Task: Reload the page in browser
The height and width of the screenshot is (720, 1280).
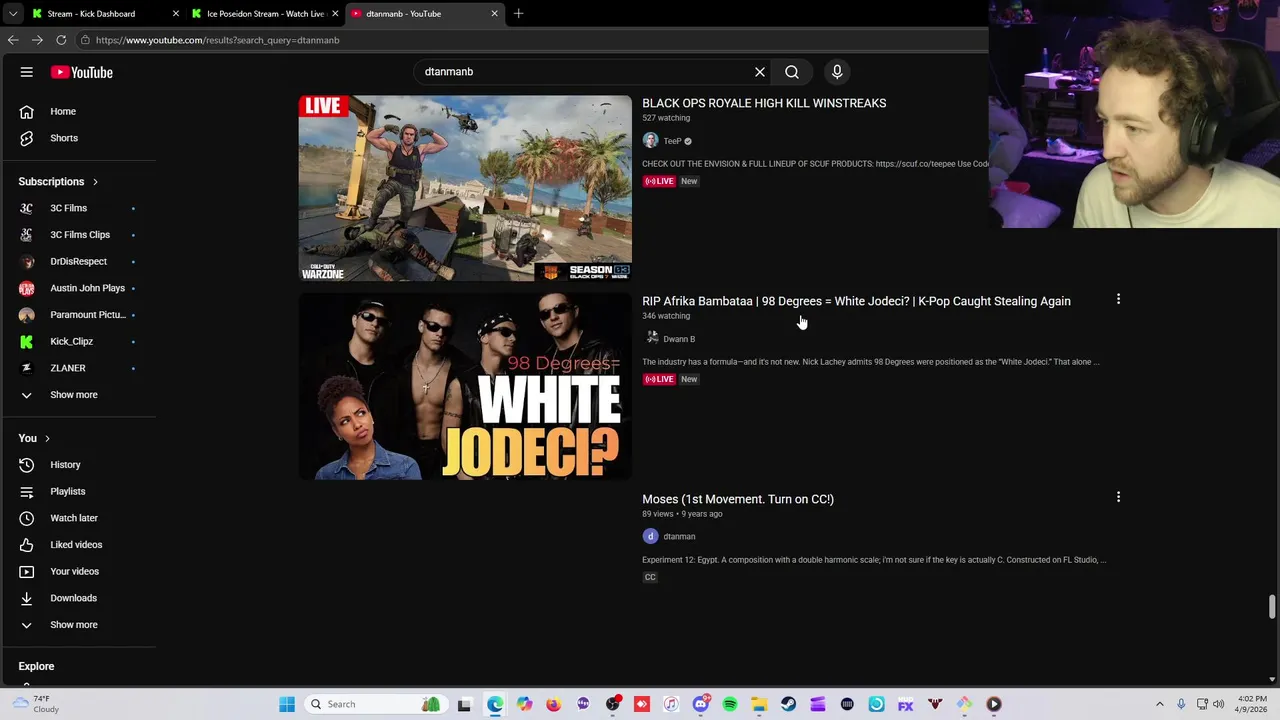Action: pos(61,40)
